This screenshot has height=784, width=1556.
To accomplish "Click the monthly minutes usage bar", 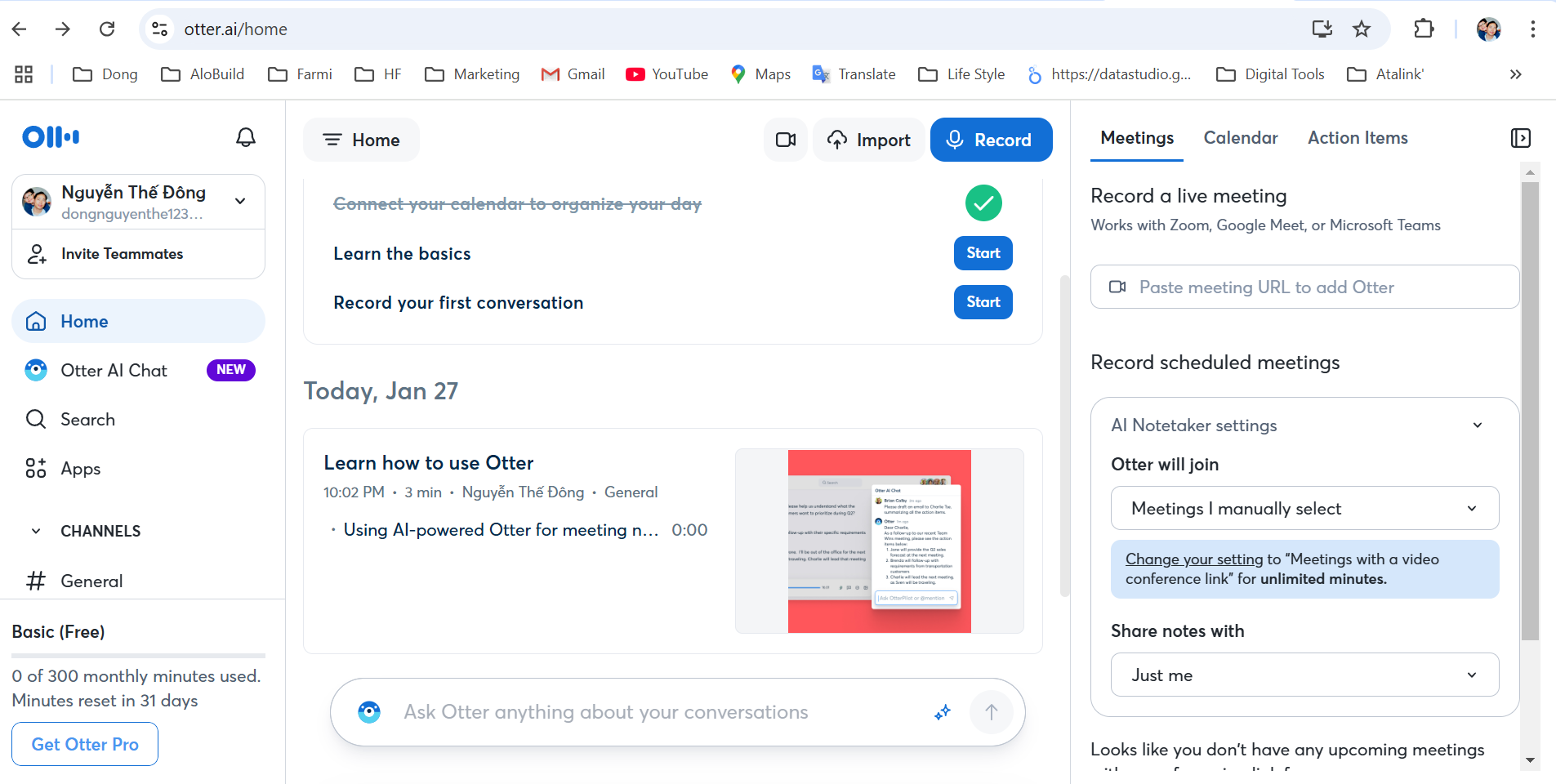I will click(x=138, y=655).
